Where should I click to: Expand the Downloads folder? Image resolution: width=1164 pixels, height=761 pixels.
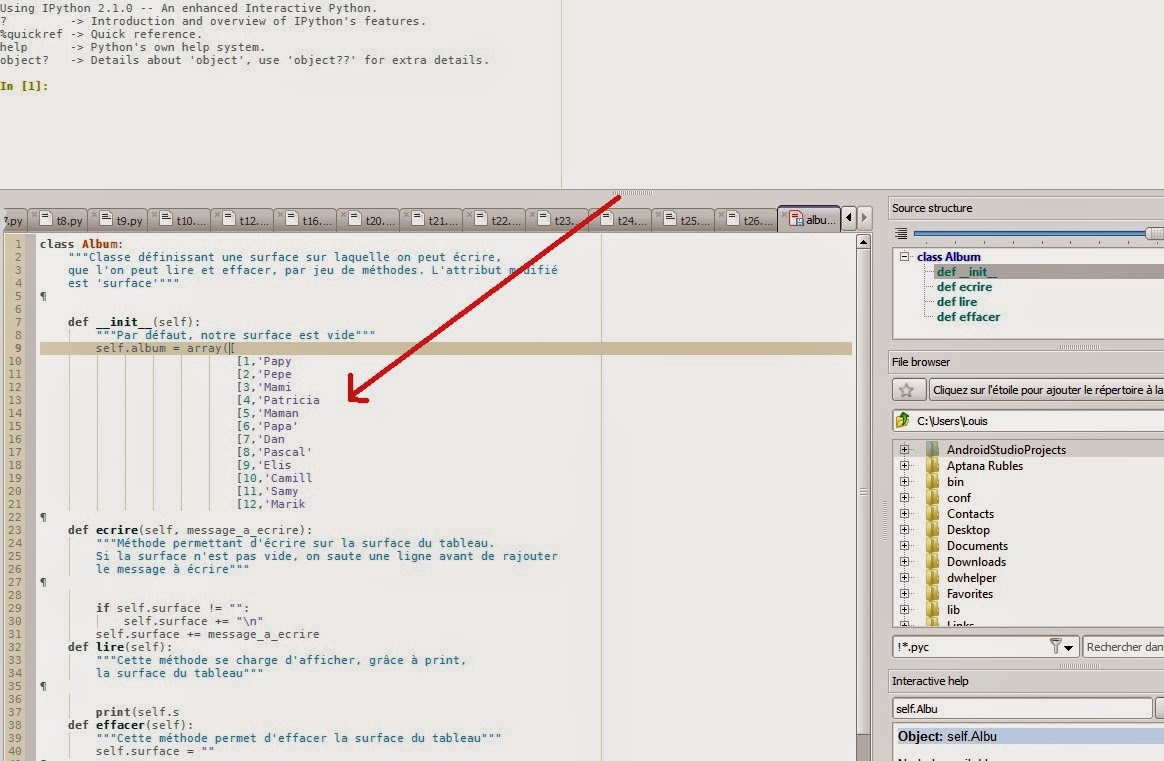pyautogui.click(x=904, y=561)
